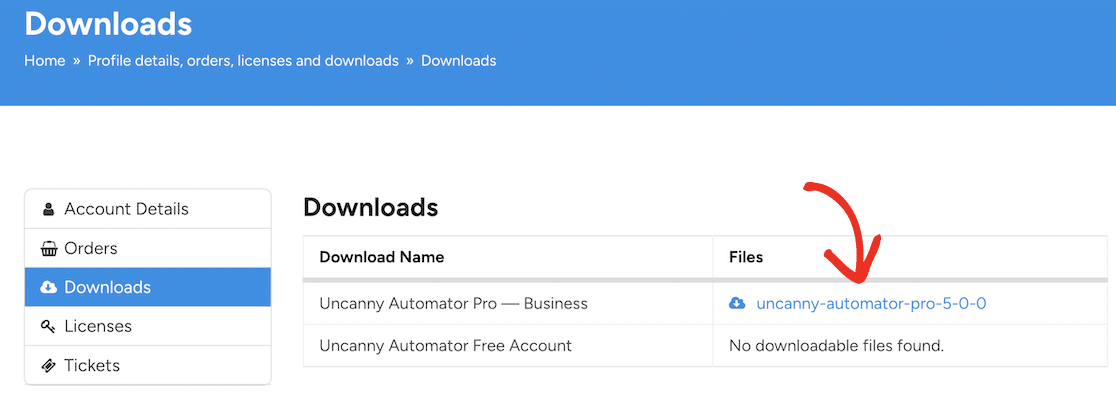Click the Downloads breadcrumb at the end
Viewport: 1116px width, 405px height.
pyautogui.click(x=458, y=60)
